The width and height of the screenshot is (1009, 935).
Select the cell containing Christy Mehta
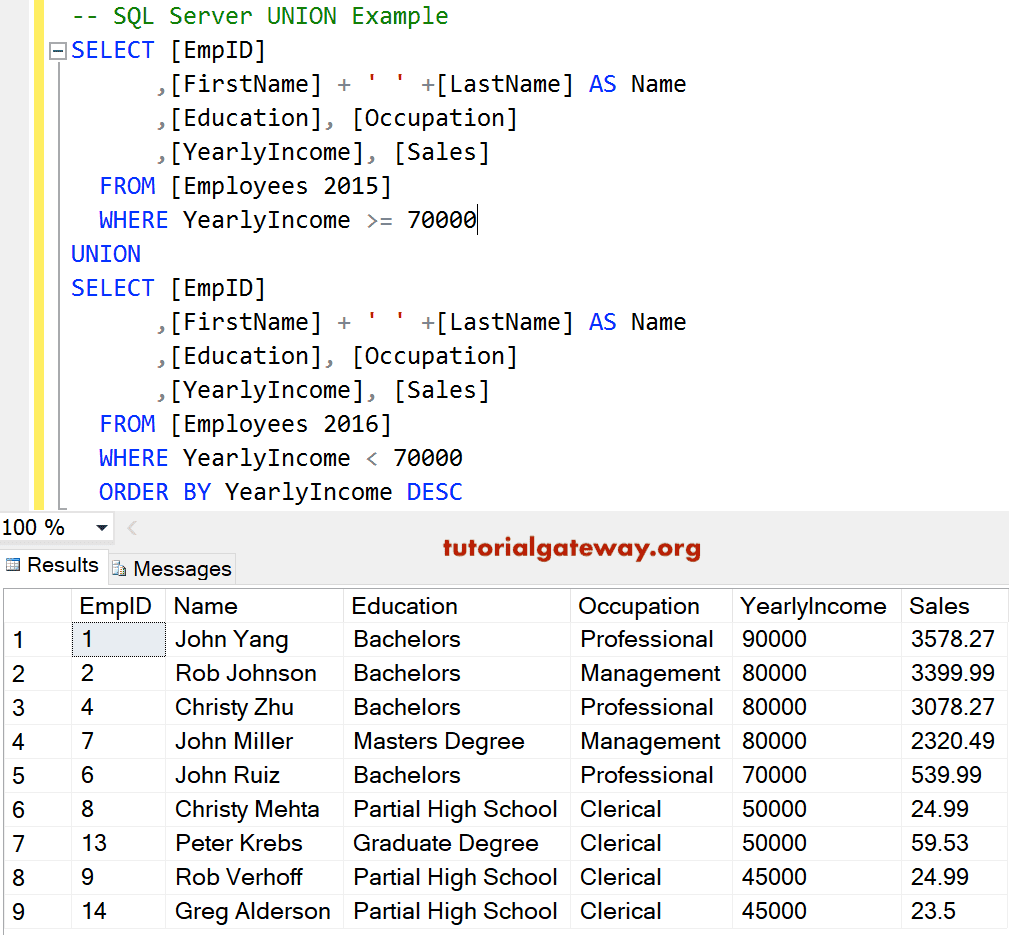pos(246,808)
